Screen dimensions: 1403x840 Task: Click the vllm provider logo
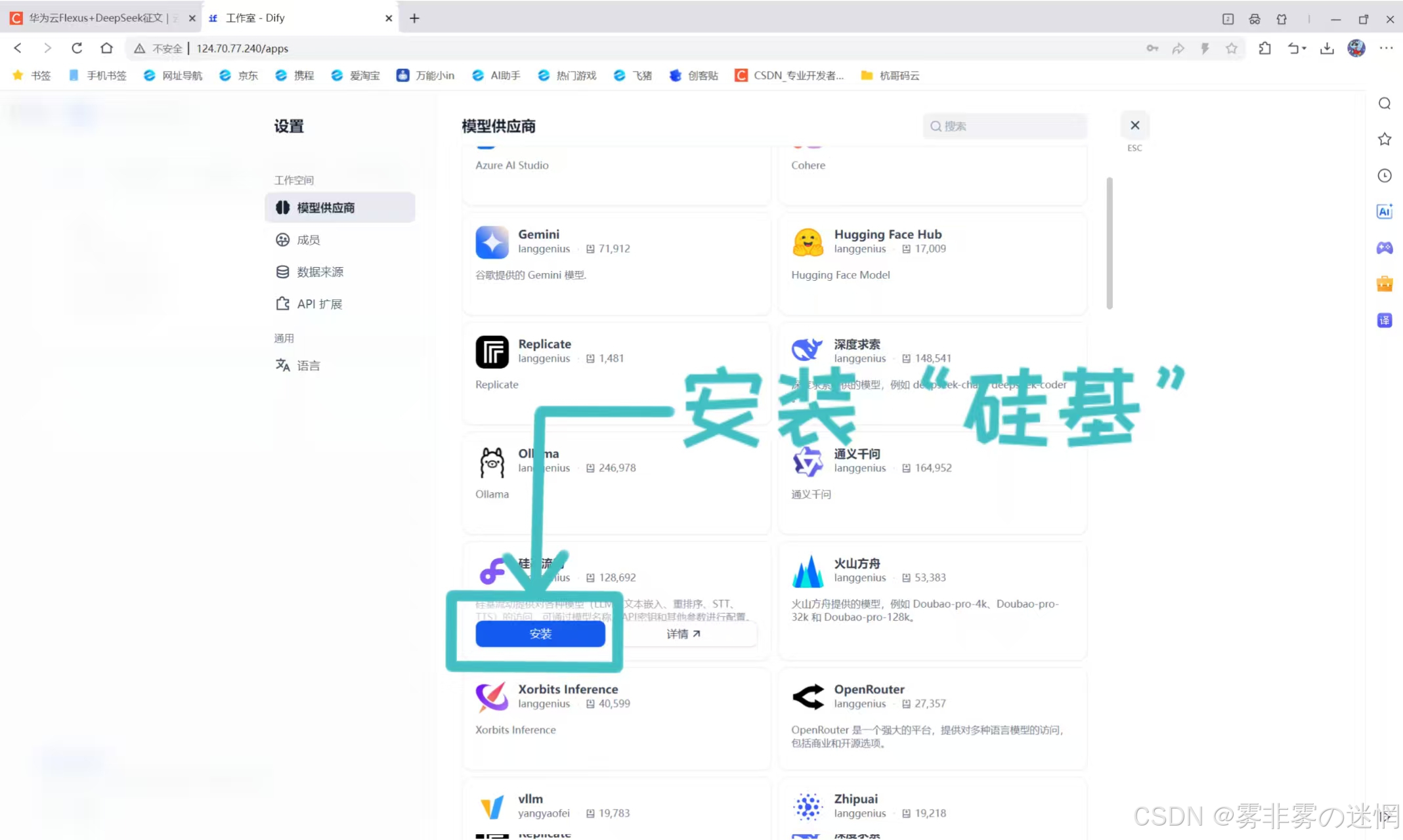[x=492, y=807]
